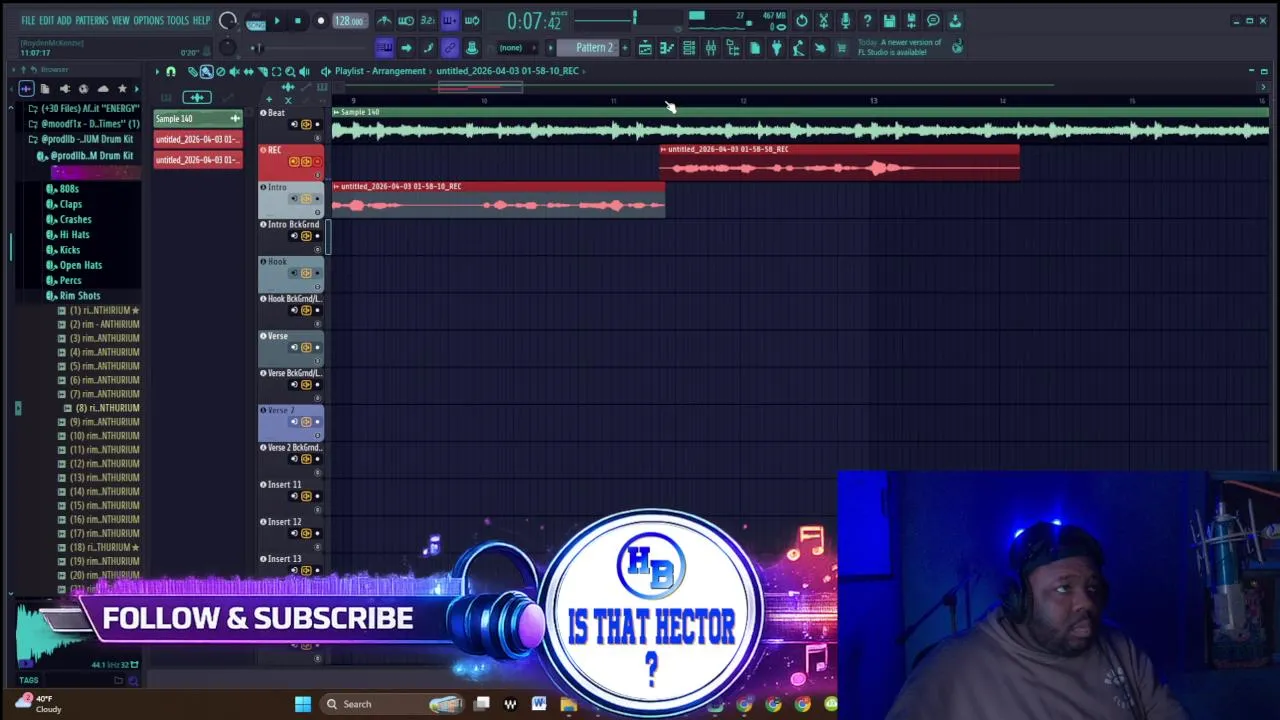The image size is (1280, 720).
Task: Open the project info chat bubble icon
Action: [933, 20]
